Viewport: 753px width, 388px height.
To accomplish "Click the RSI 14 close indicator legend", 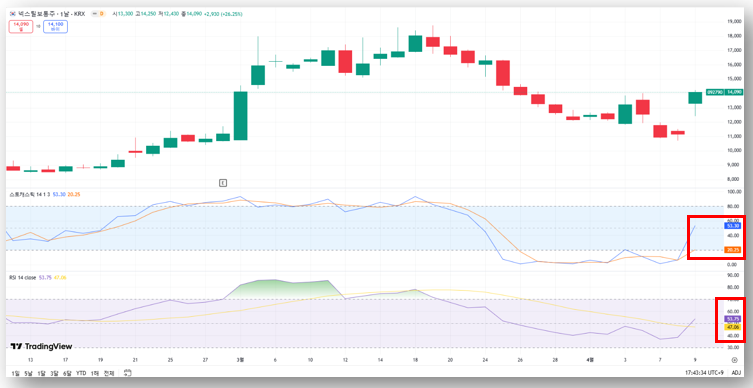I will (23, 278).
